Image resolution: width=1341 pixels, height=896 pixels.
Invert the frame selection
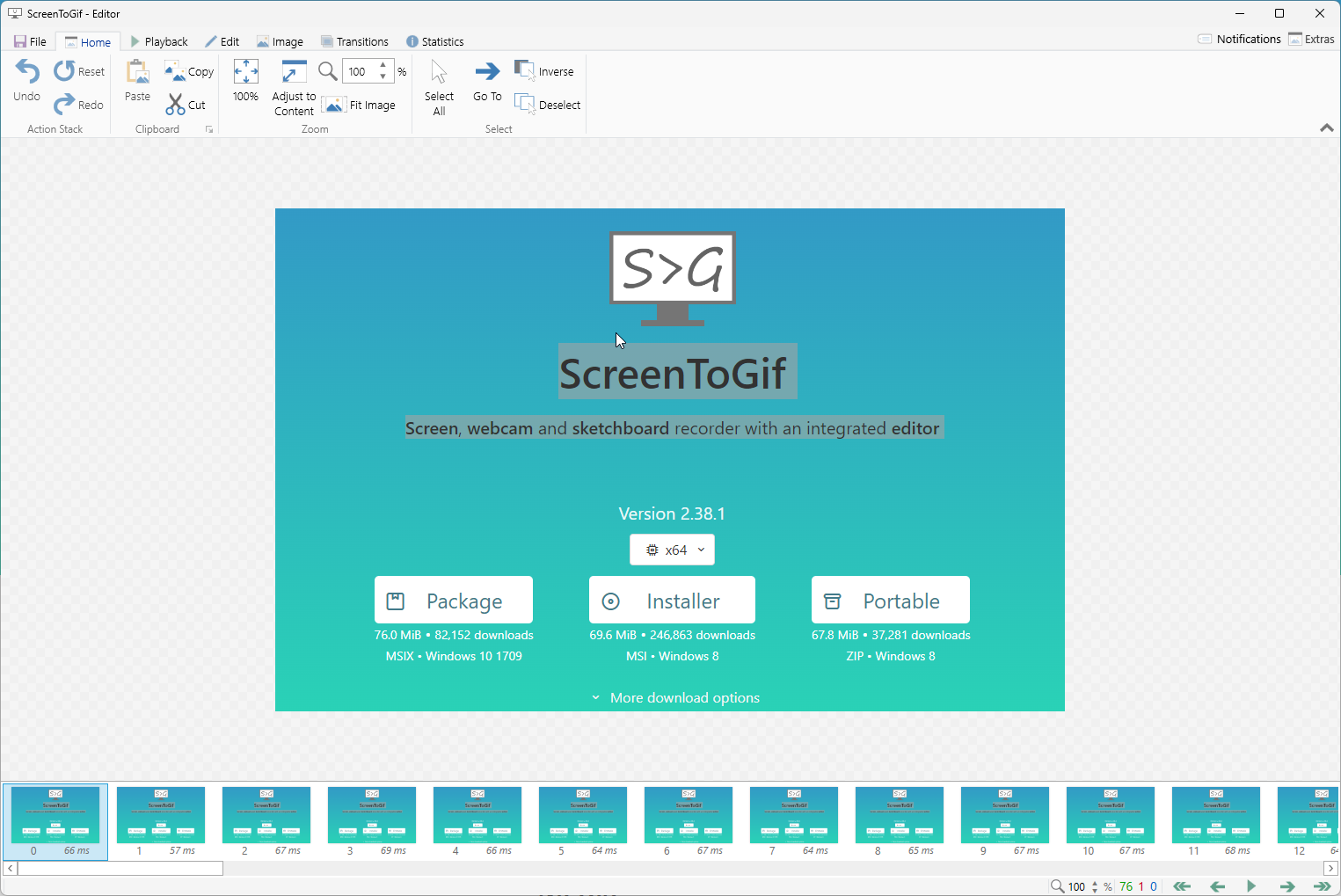pyautogui.click(x=544, y=71)
